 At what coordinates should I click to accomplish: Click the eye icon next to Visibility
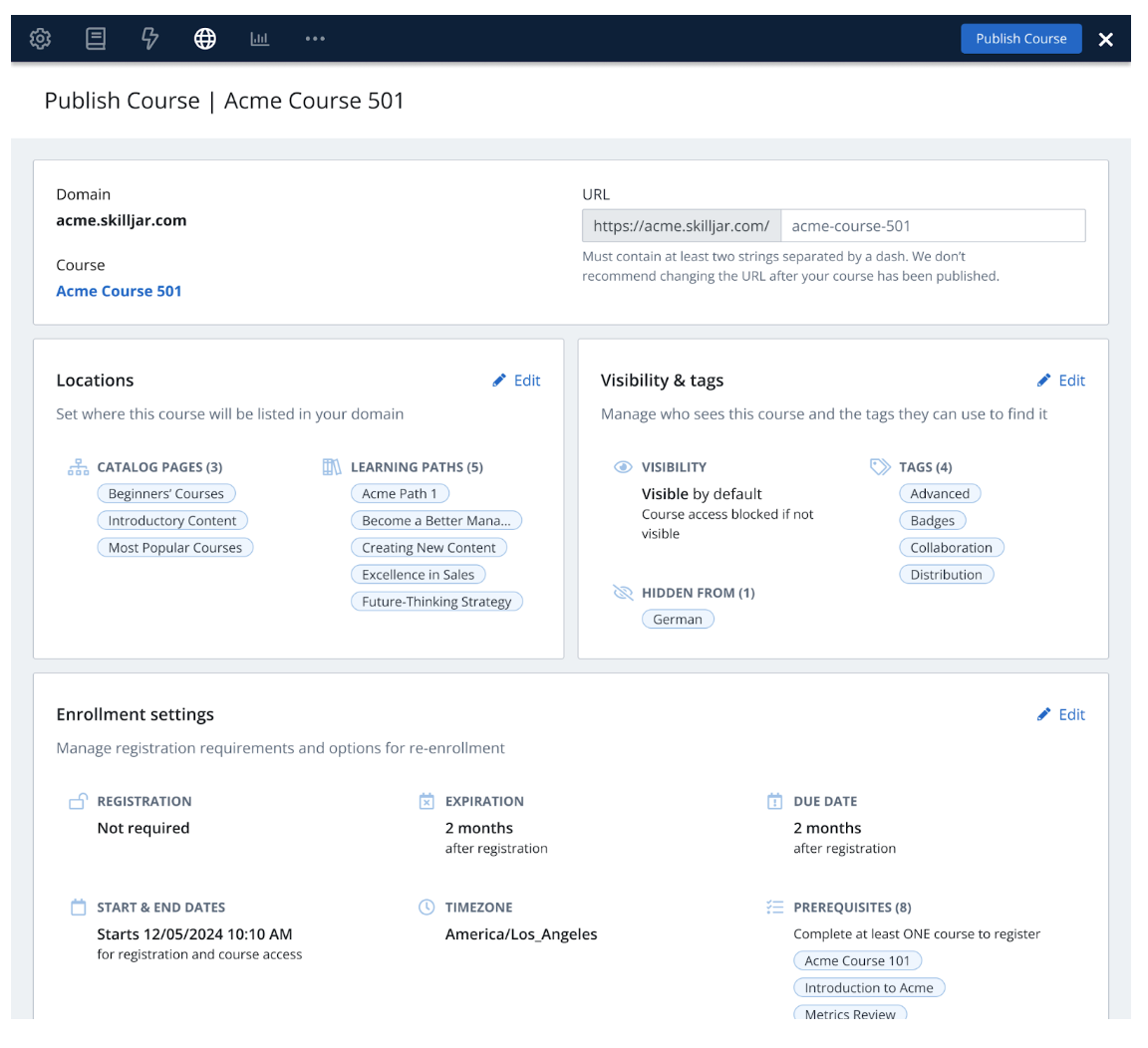point(623,467)
